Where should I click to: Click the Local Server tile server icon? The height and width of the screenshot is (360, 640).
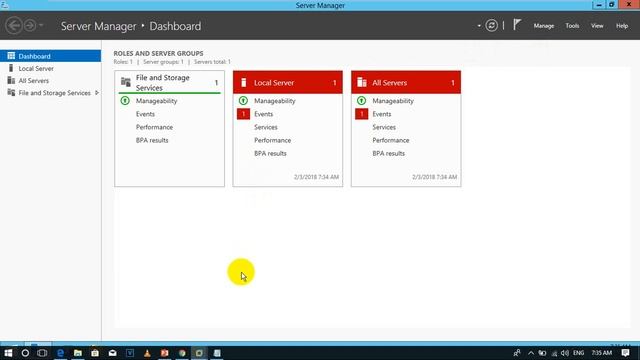click(x=243, y=82)
